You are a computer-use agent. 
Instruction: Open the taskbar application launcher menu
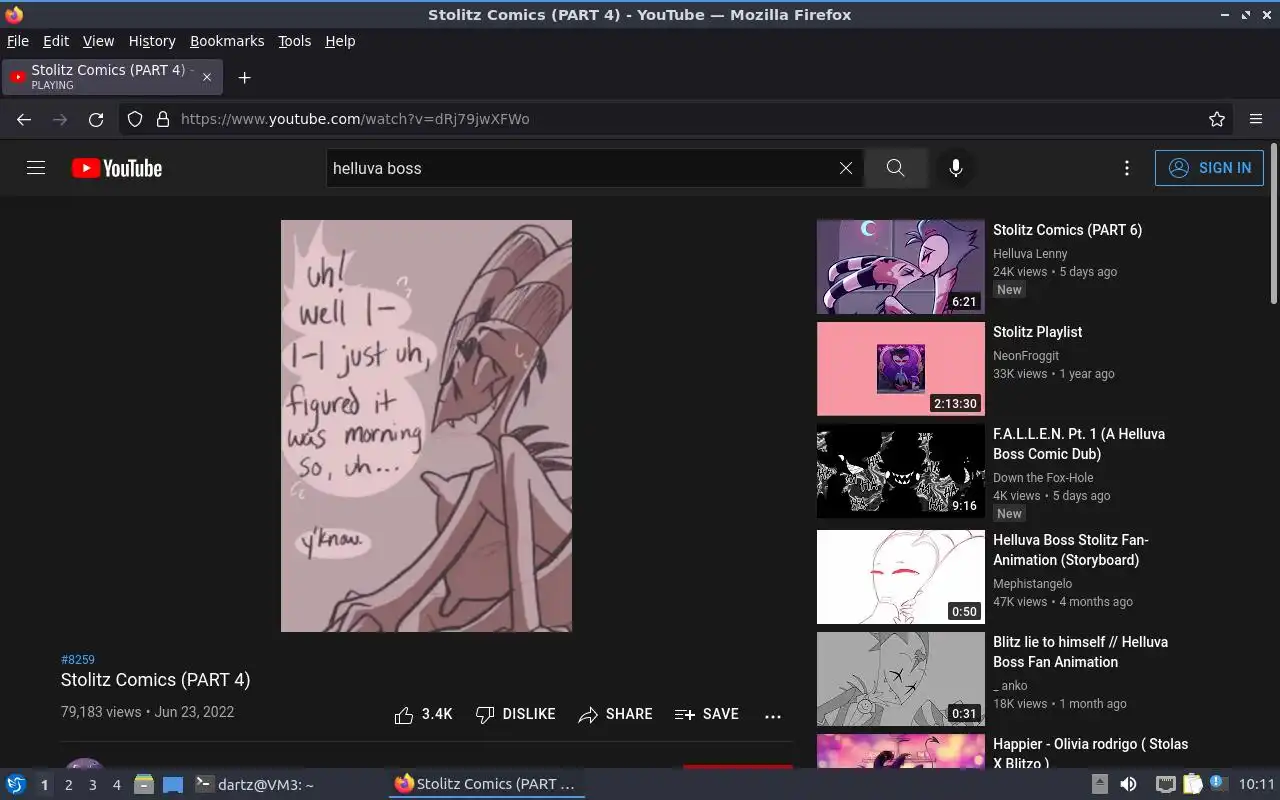pos(15,784)
